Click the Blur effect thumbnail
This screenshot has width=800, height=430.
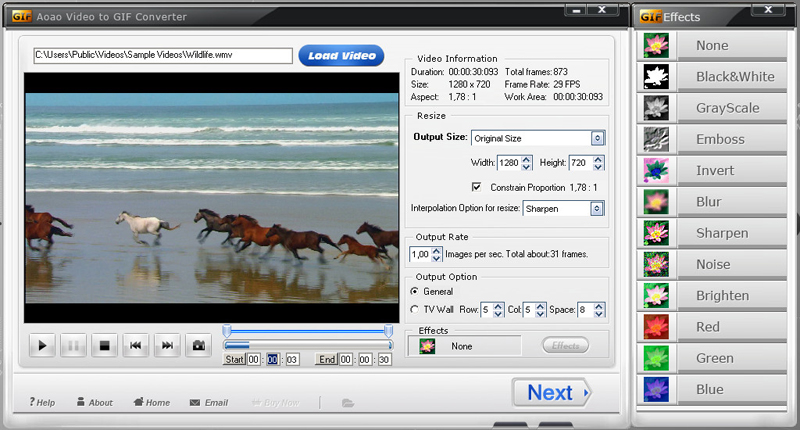coord(656,201)
